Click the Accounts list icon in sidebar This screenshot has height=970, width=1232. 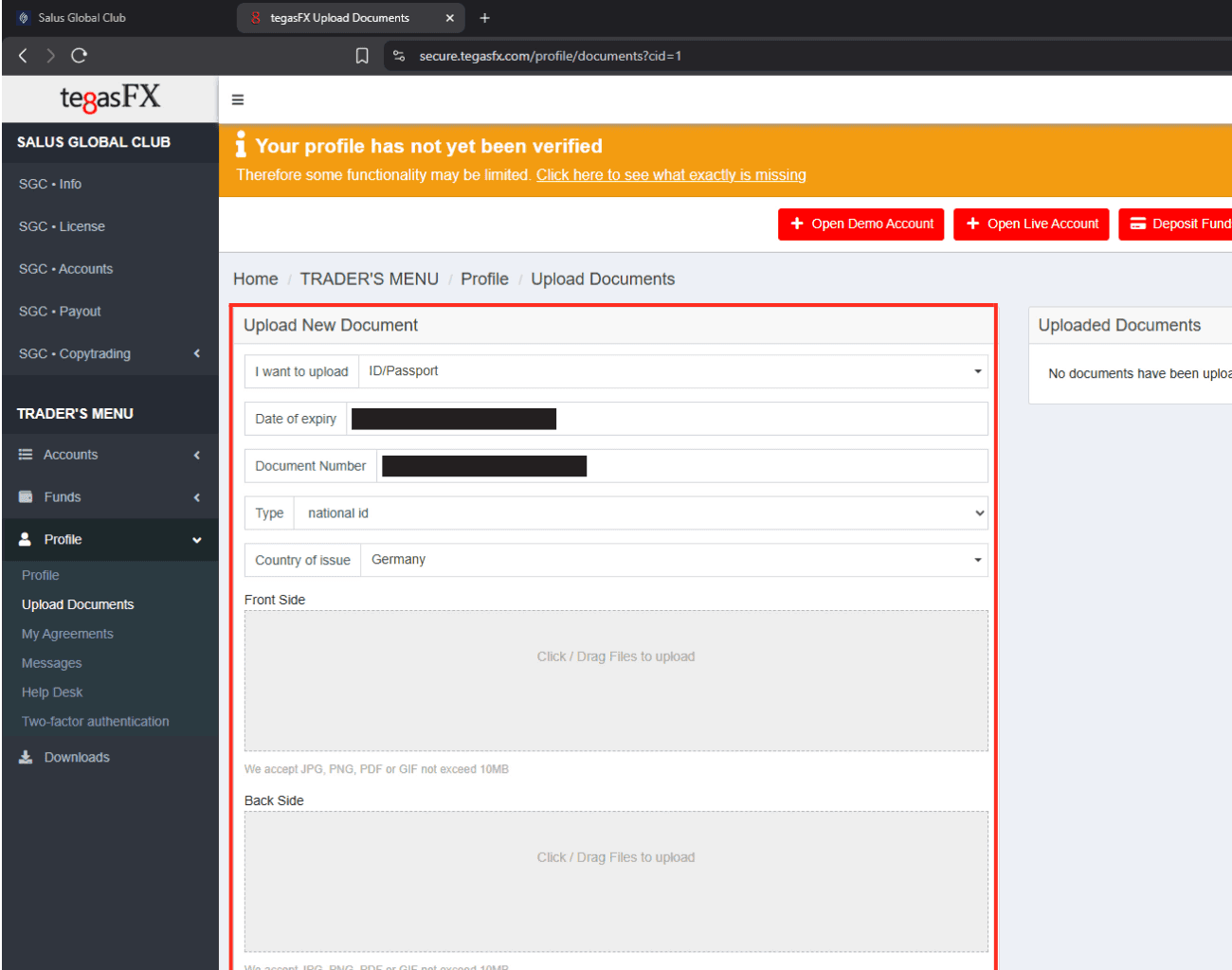click(x=26, y=455)
